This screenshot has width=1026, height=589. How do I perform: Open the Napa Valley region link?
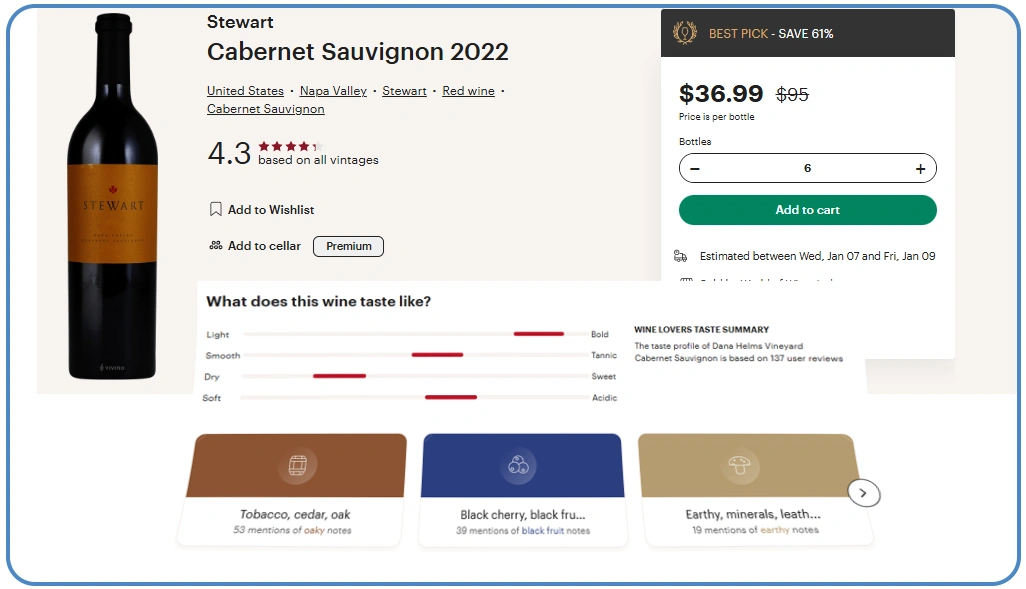pyautogui.click(x=333, y=91)
